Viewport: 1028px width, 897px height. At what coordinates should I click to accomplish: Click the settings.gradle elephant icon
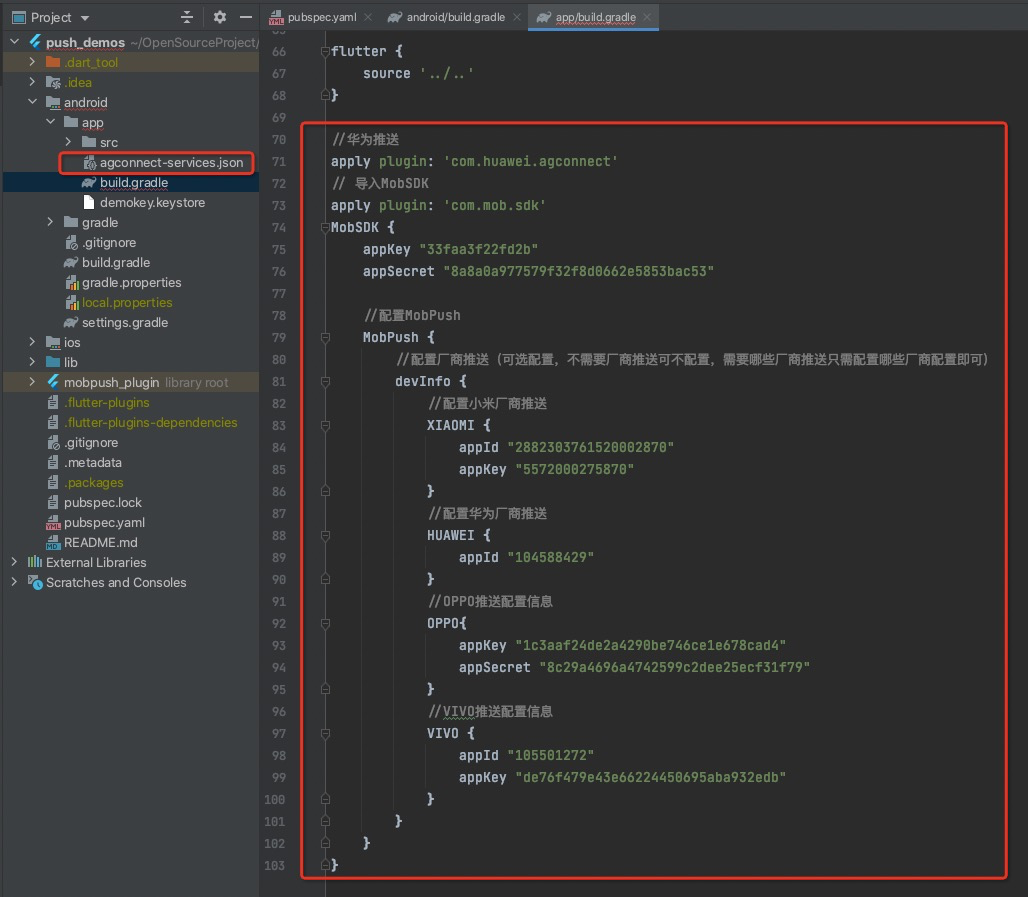71,322
